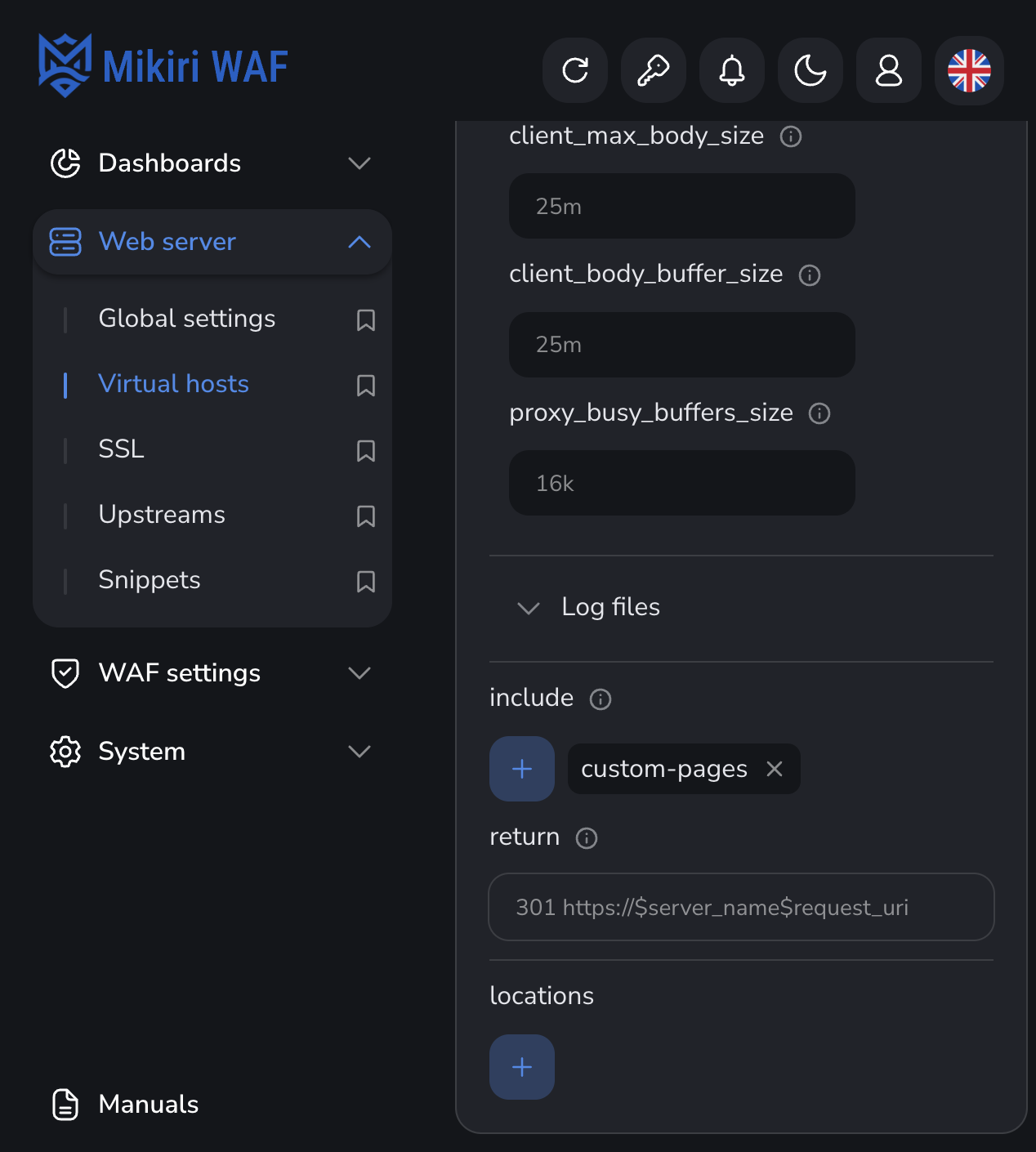Click the Web server icon
This screenshot has width=1036, height=1152.
click(x=65, y=242)
